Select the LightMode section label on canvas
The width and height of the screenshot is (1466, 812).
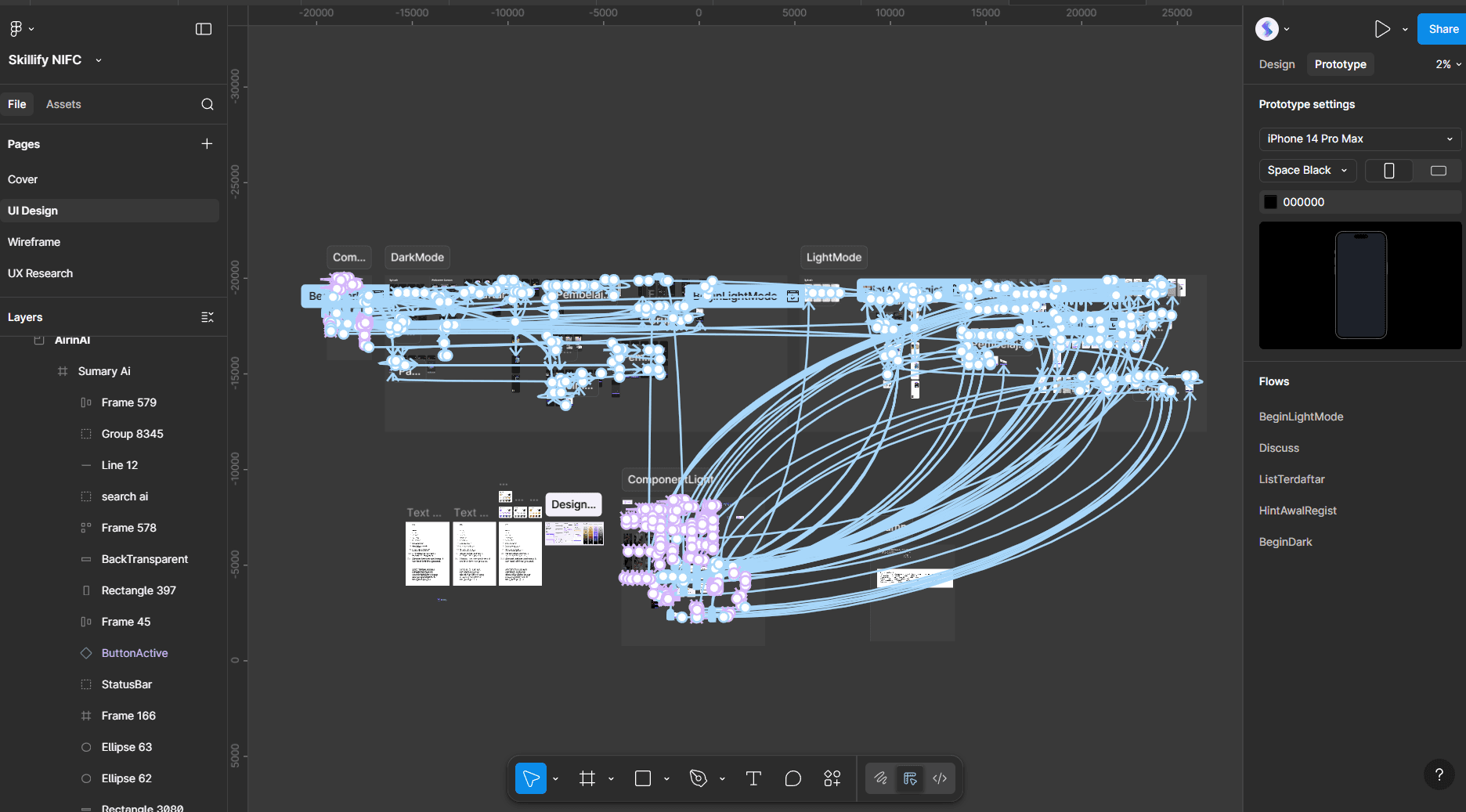(x=833, y=258)
